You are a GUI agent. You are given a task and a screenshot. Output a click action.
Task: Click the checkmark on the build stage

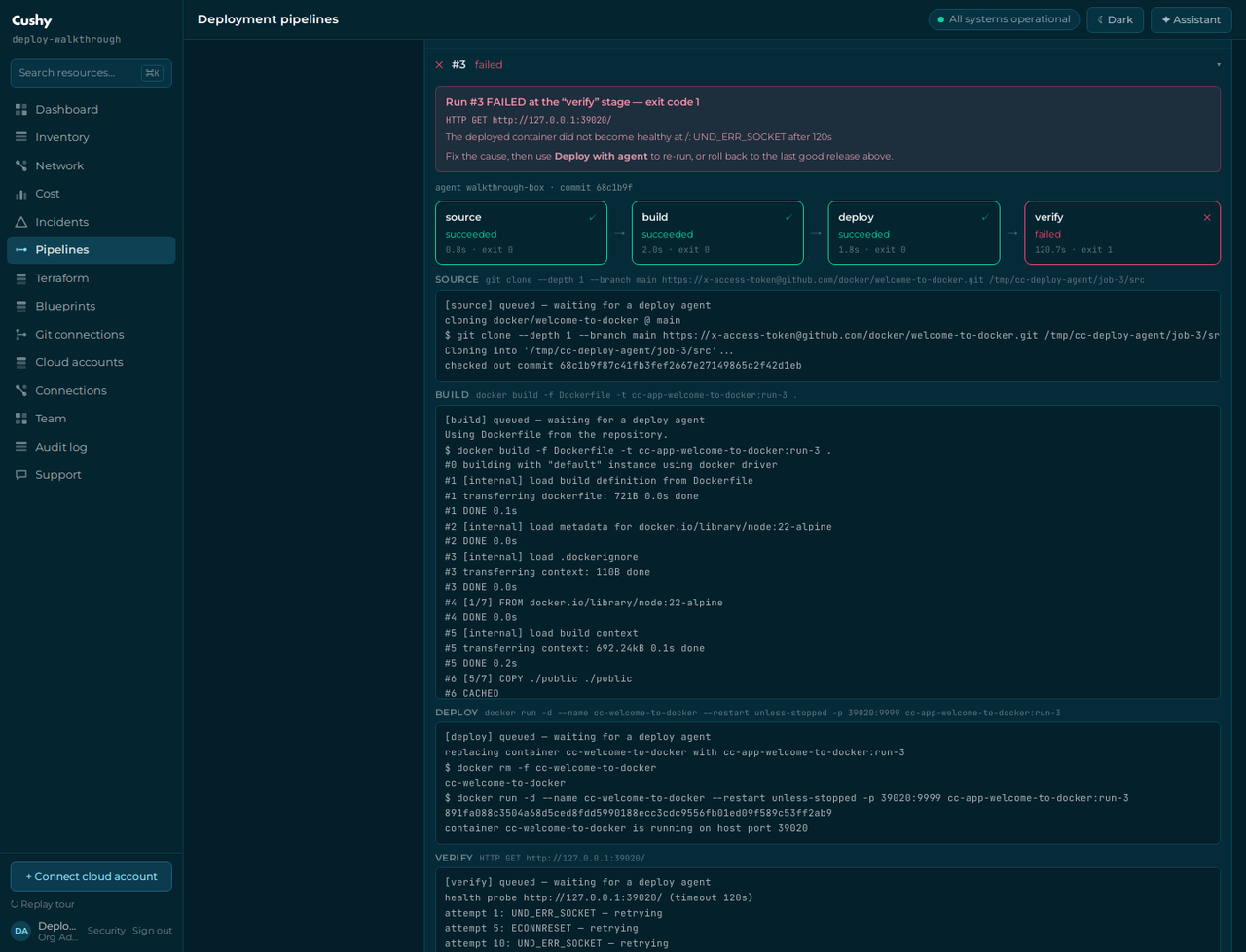[788, 217]
